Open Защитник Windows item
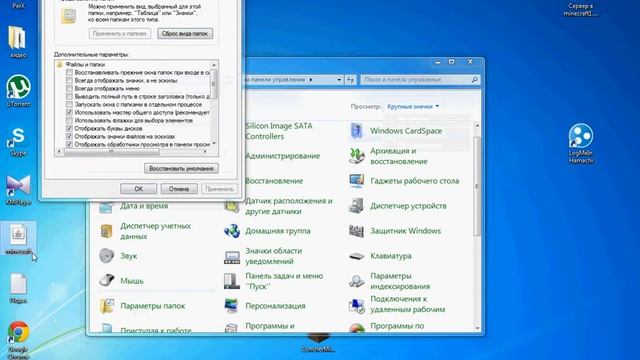Viewport: 640px width, 360px height. tap(395, 231)
